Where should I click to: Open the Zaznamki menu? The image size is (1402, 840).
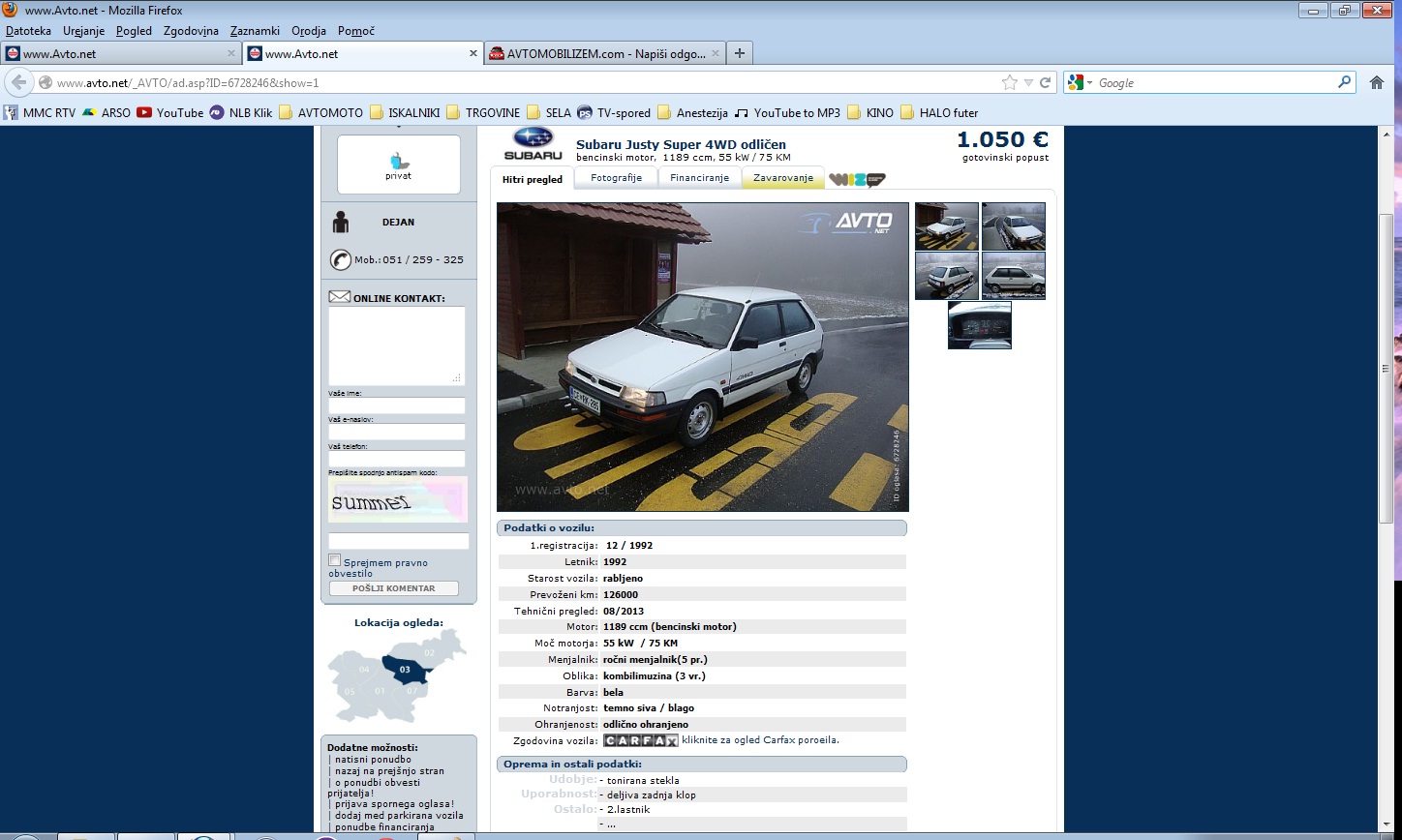[x=255, y=31]
